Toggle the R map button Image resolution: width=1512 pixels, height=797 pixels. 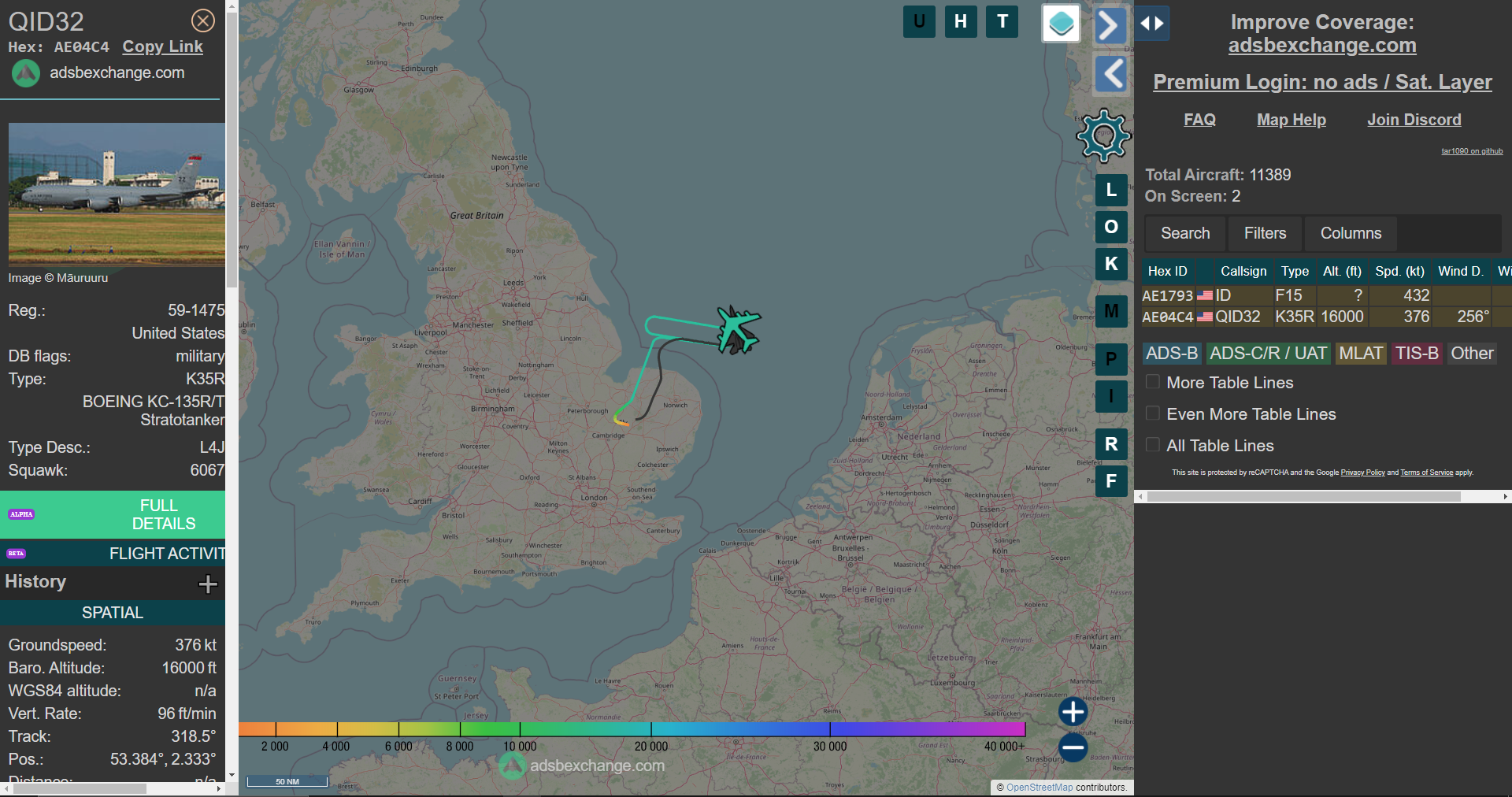tap(1111, 444)
